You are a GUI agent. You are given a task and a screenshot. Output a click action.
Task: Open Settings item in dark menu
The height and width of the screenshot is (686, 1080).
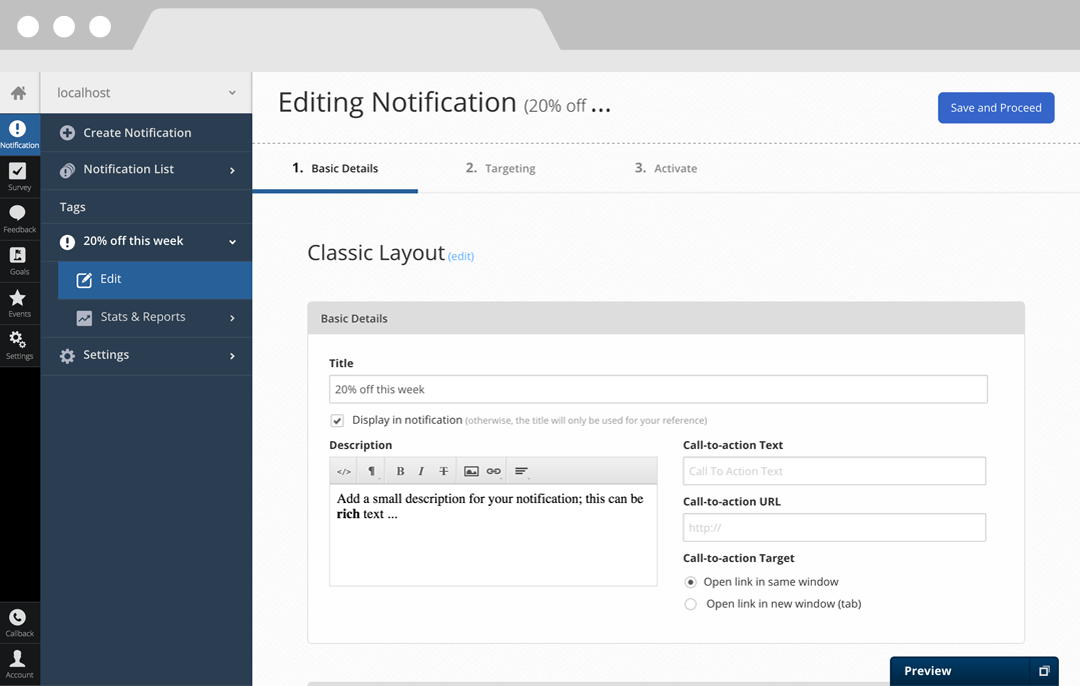click(146, 355)
